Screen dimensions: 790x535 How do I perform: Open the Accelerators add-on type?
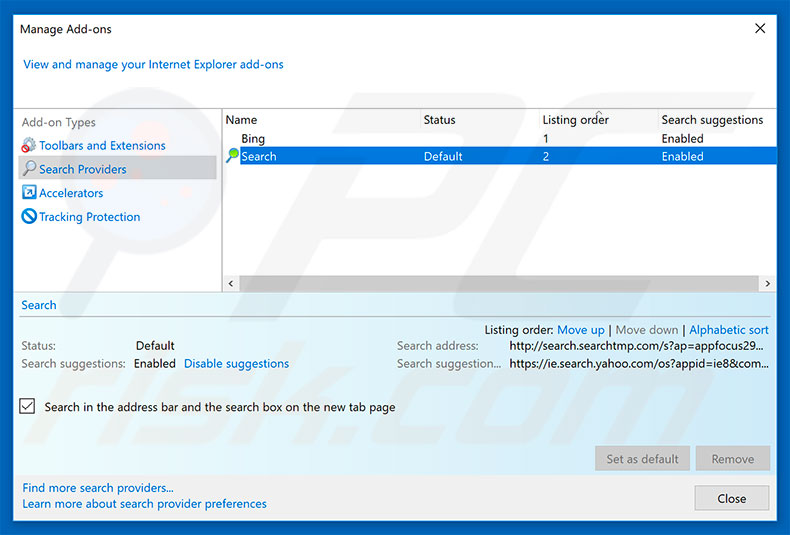[x=71, y=193]
